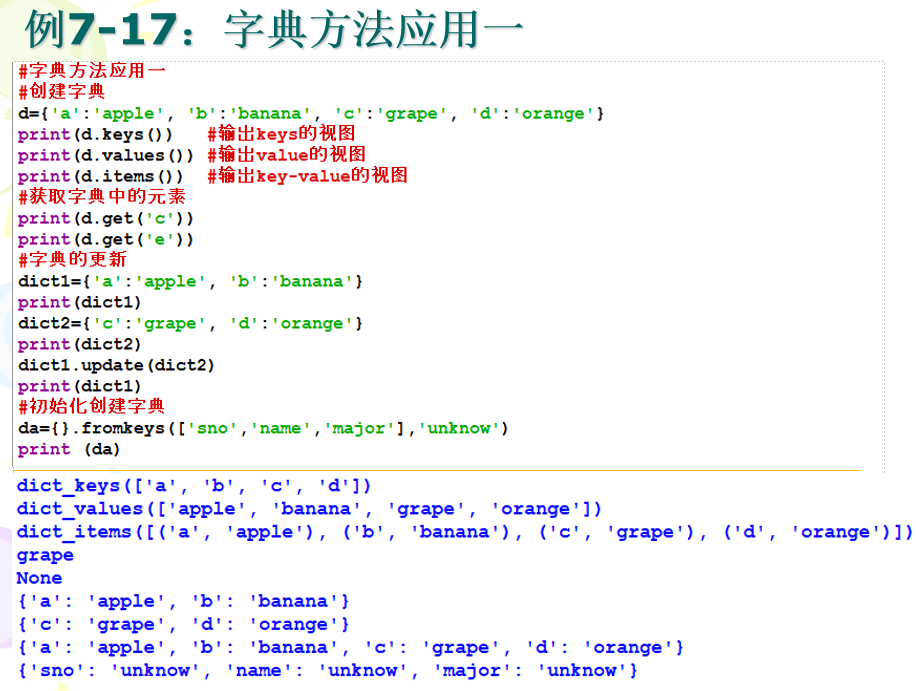Image resolution: width=916 pixels, height=691 pixels.
Task: Click the None output line
Action: click(x=38, y=578)
